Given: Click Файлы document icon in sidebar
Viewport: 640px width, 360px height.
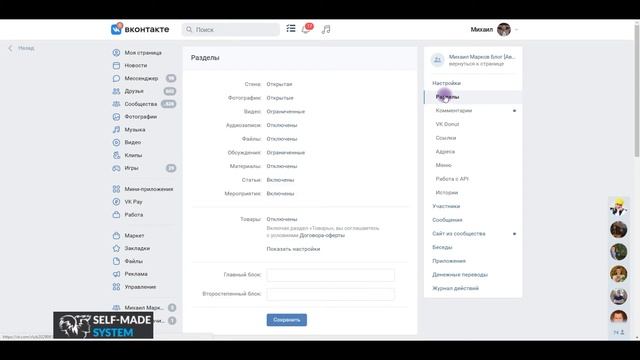Looking at the screenshot, I should coord(116,261).
